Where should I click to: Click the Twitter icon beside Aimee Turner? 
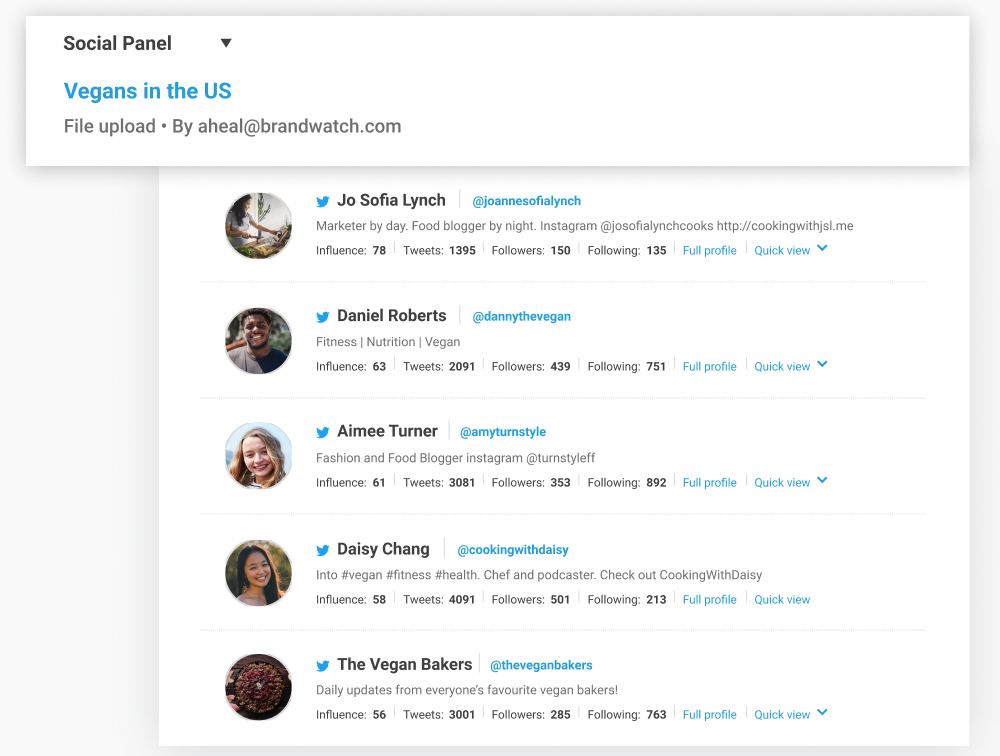[323, 433]
